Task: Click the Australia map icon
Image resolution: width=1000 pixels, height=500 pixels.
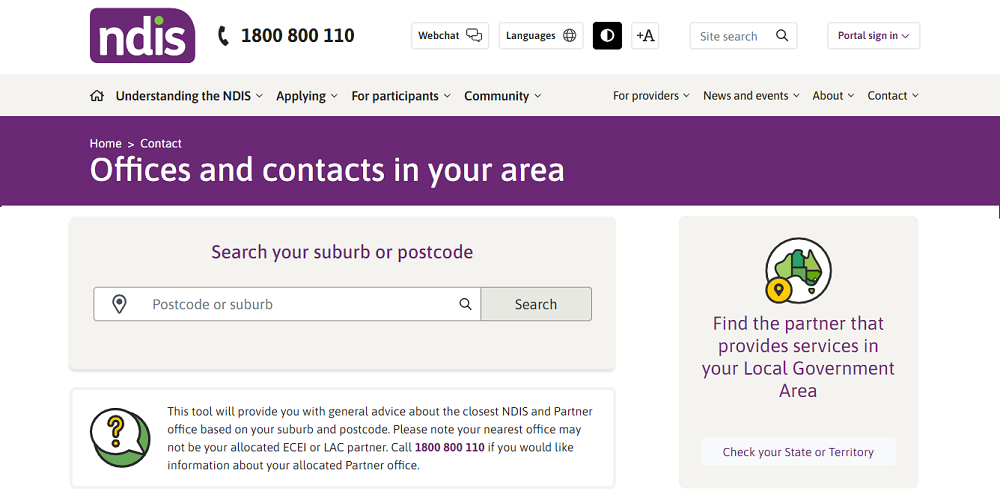Action: coord(798,270)
